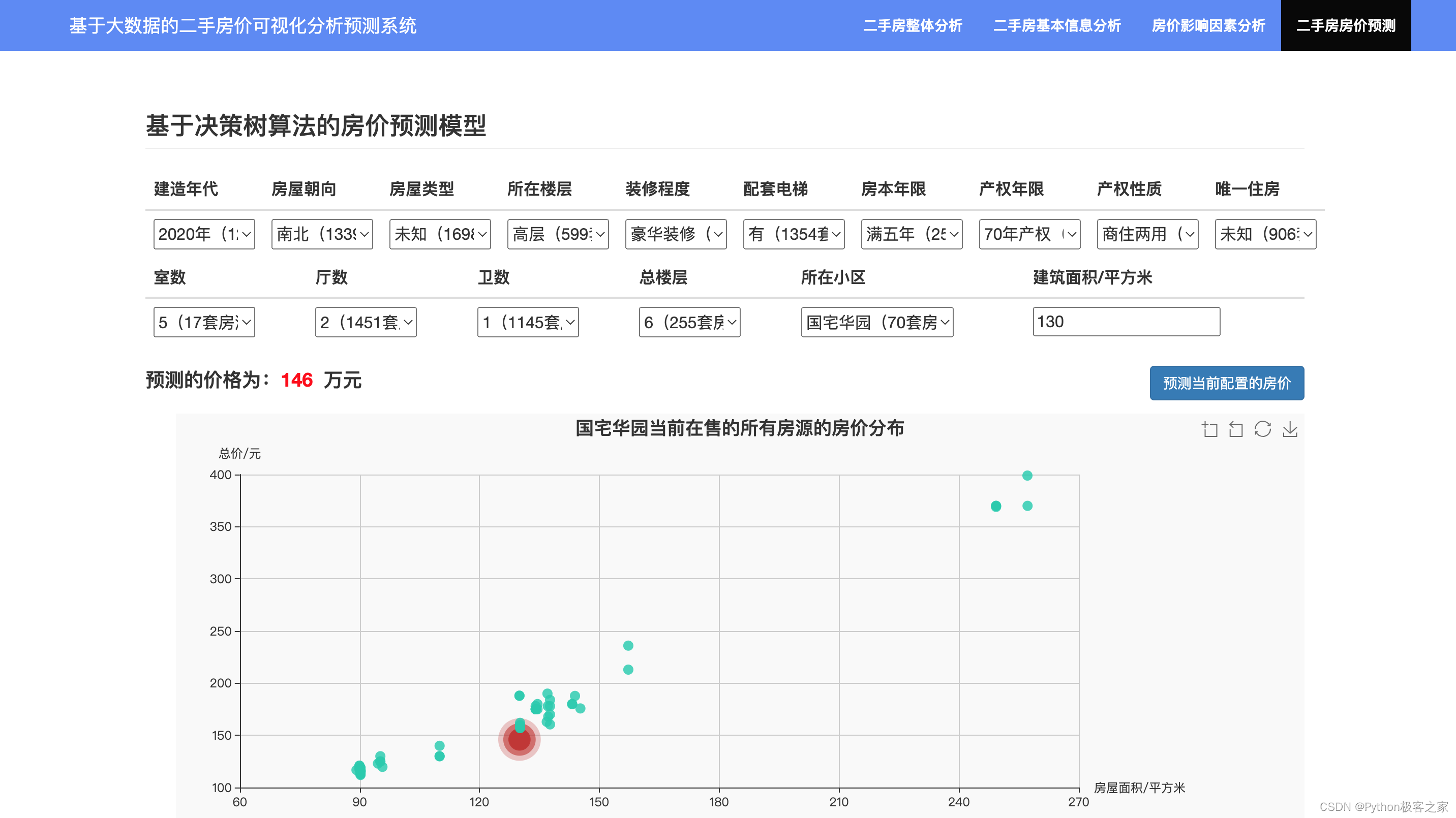This screenshot has height=818, width=1456.
Task: Go to 二手房基本信息分析 tab
Action: 1057,25
